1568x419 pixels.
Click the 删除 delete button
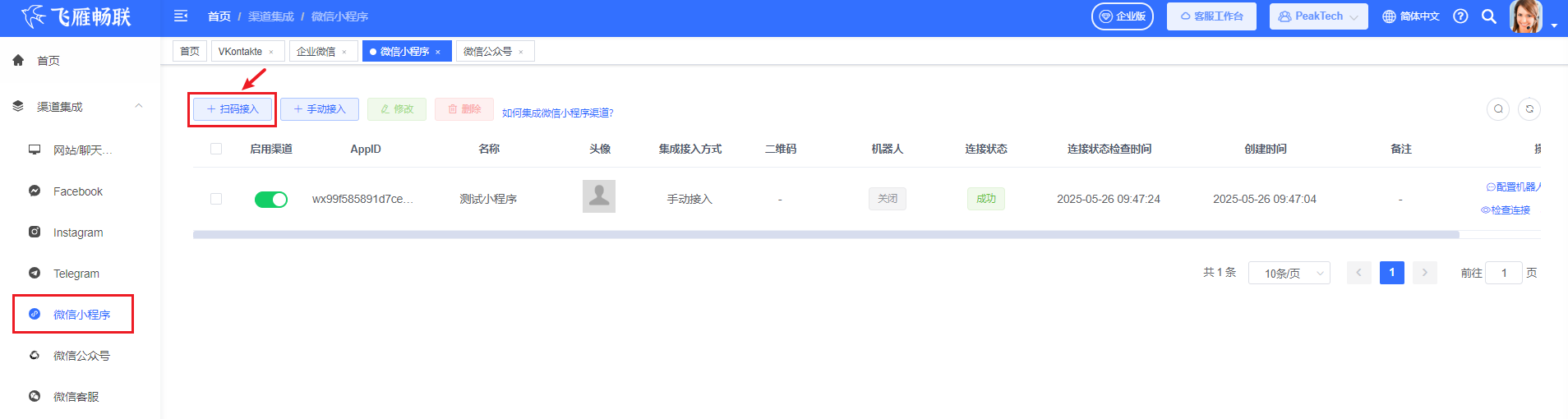click(464, 108)
